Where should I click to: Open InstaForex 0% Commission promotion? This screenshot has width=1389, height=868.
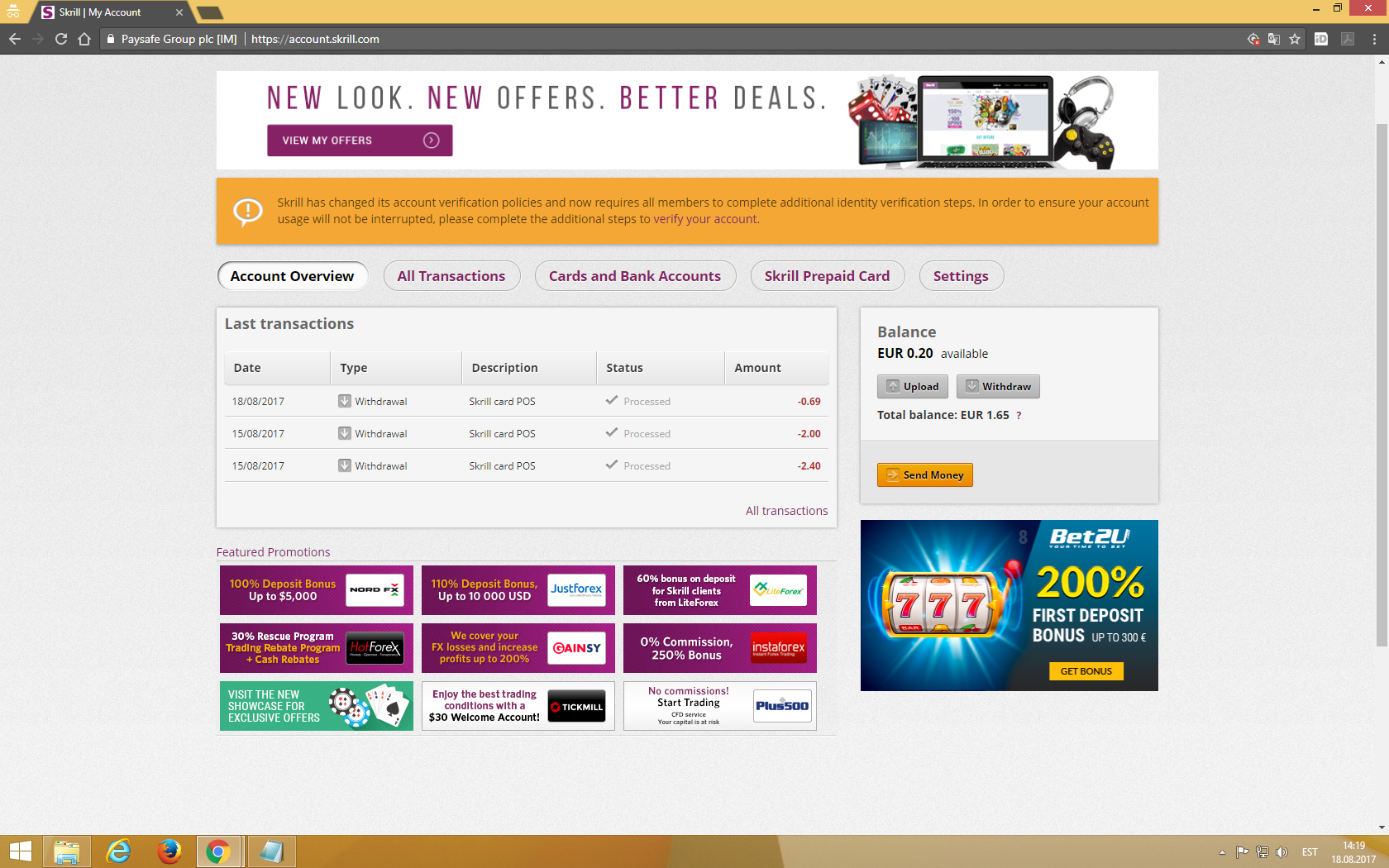pos(720,648)
